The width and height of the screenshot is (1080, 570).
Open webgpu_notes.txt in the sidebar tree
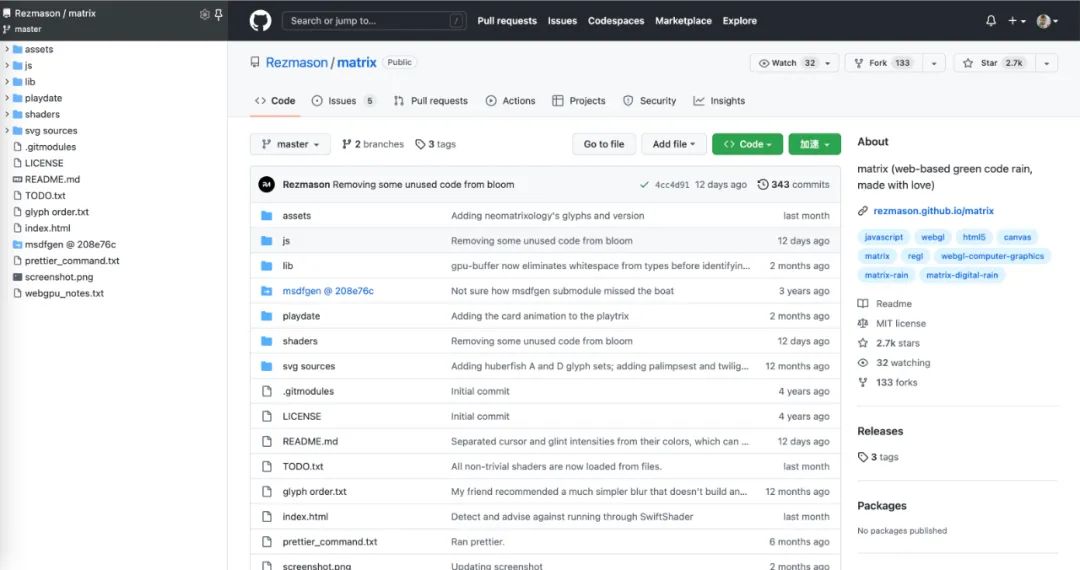click(64, 293)
